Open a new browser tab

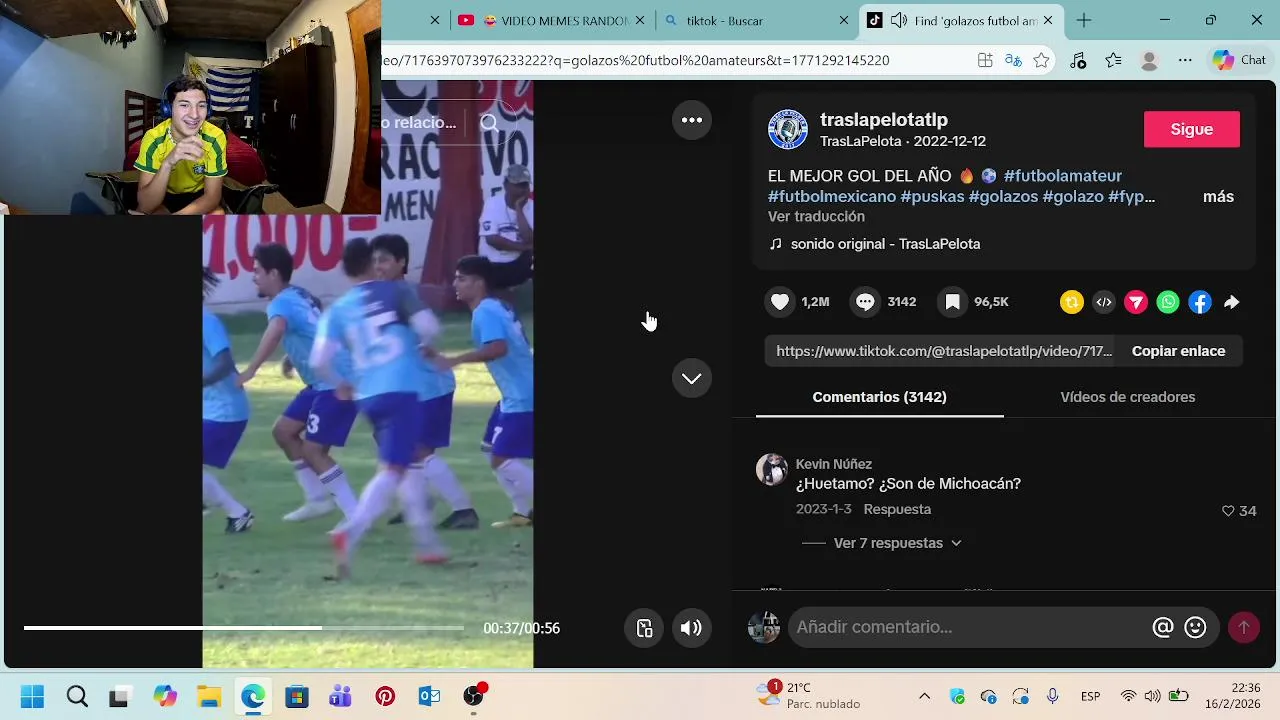coord(1084,20)
